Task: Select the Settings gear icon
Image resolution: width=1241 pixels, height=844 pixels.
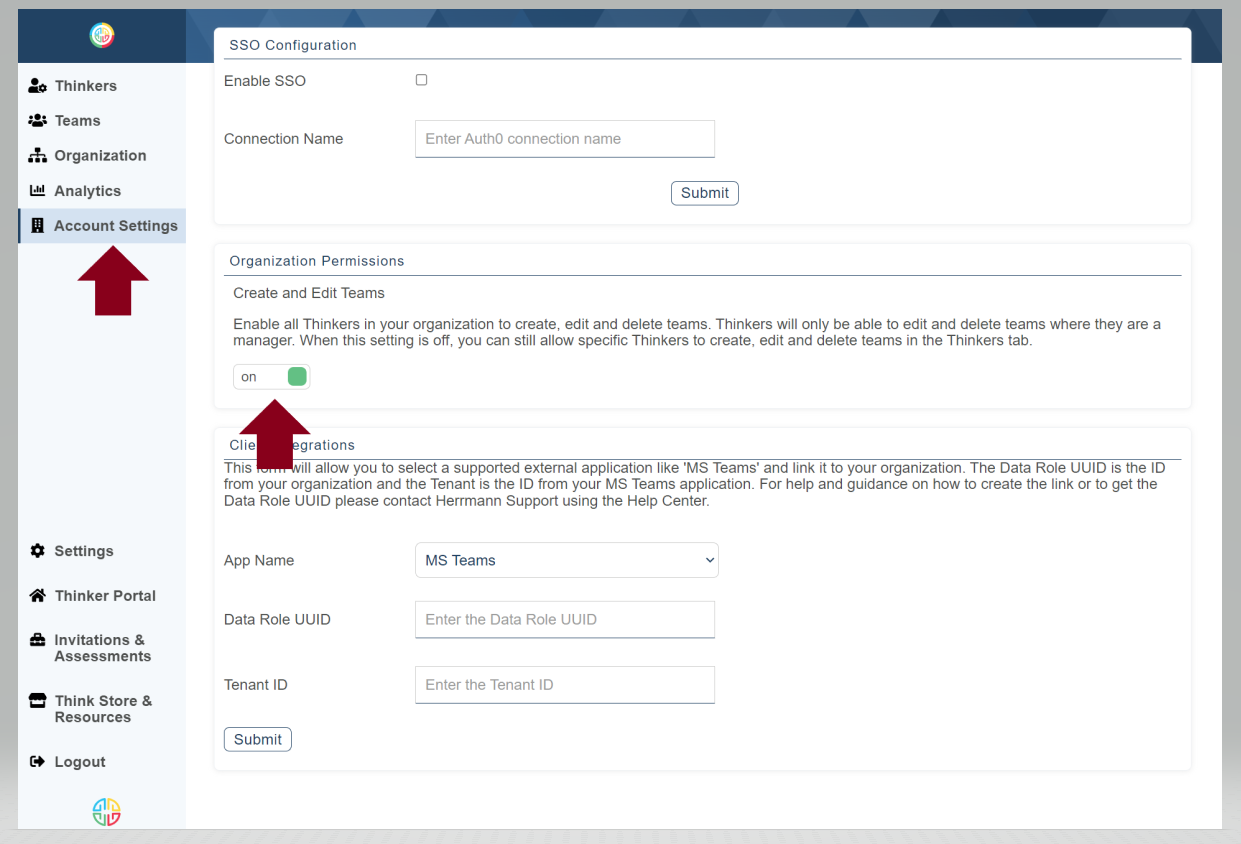Action: point(37,550)
